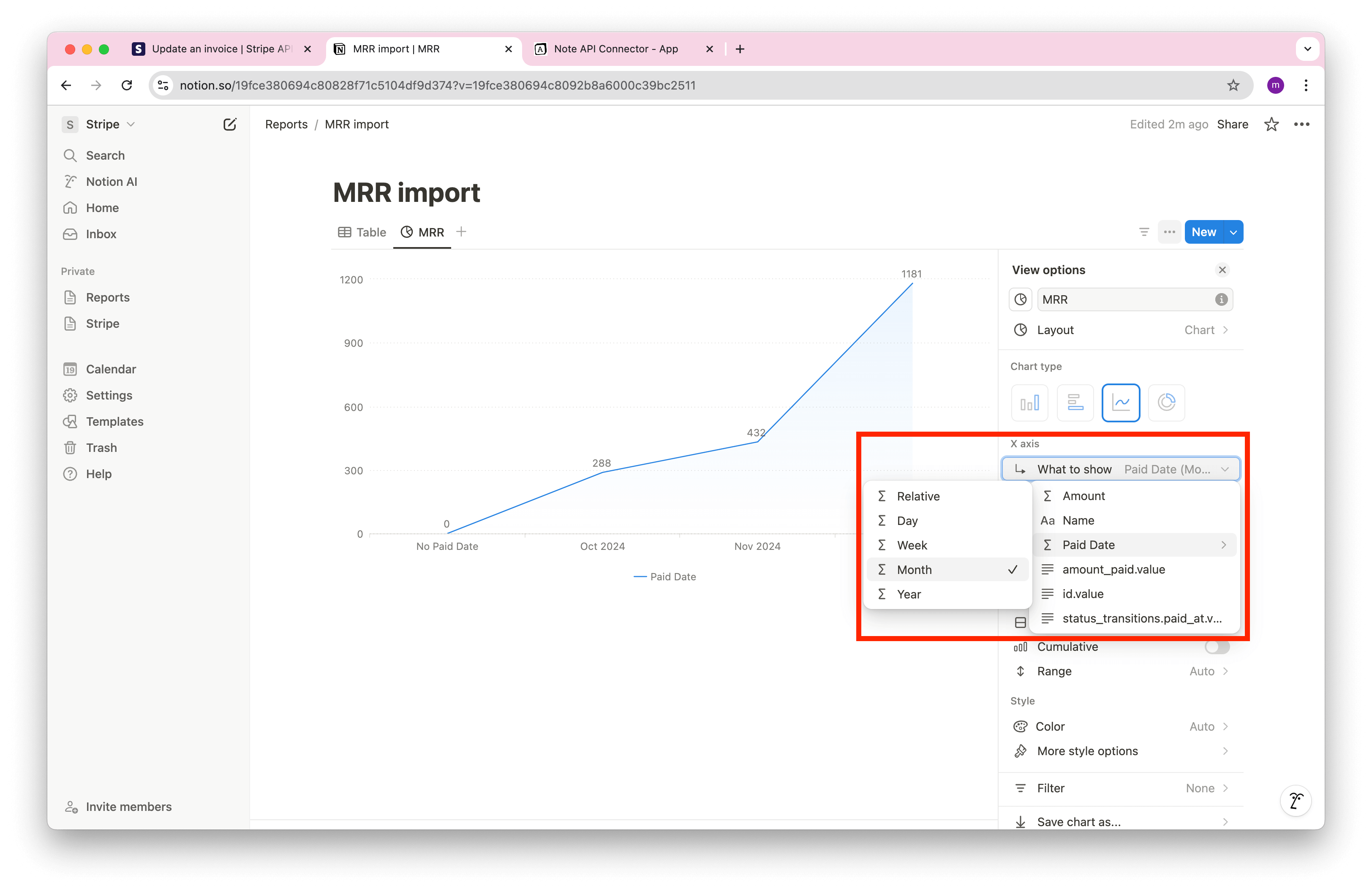Select the donut chart type
The height and width of the screenshot is (892, 1372).
coord(1166,402)
